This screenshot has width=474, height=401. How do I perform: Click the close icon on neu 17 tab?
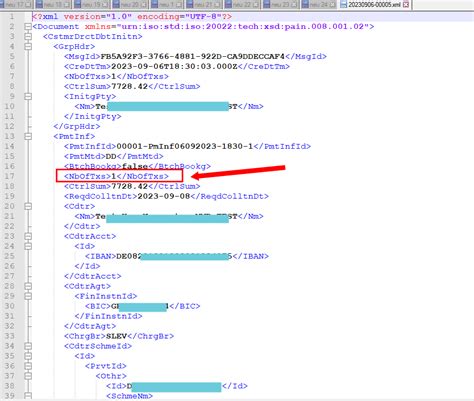point(28,5)
